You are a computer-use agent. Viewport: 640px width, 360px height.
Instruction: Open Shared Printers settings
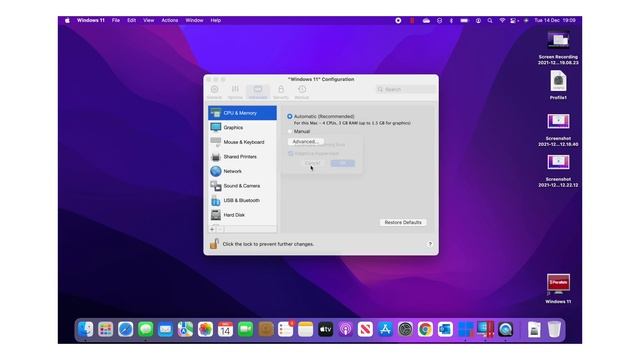(x=242, y=157)
